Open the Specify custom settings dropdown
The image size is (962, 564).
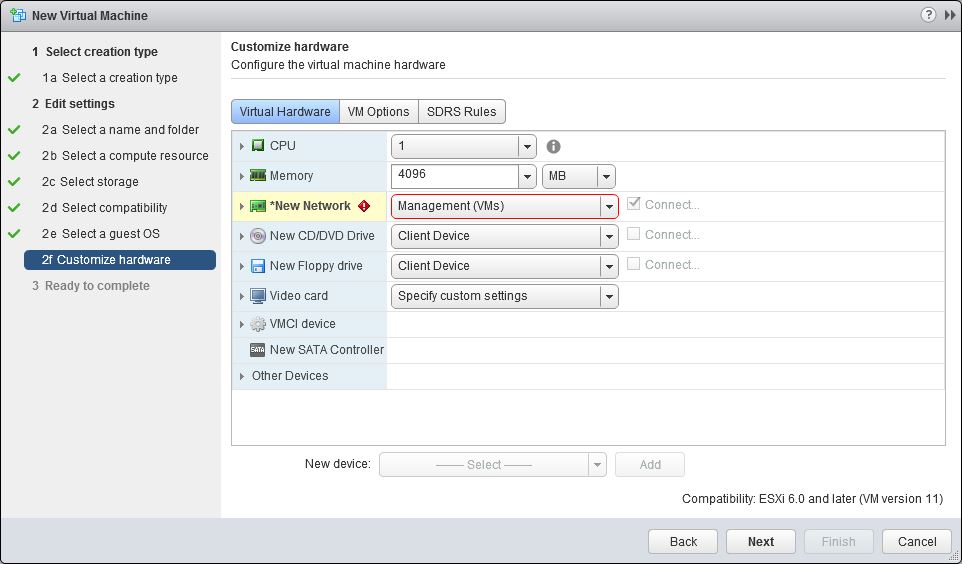(504, 296)
